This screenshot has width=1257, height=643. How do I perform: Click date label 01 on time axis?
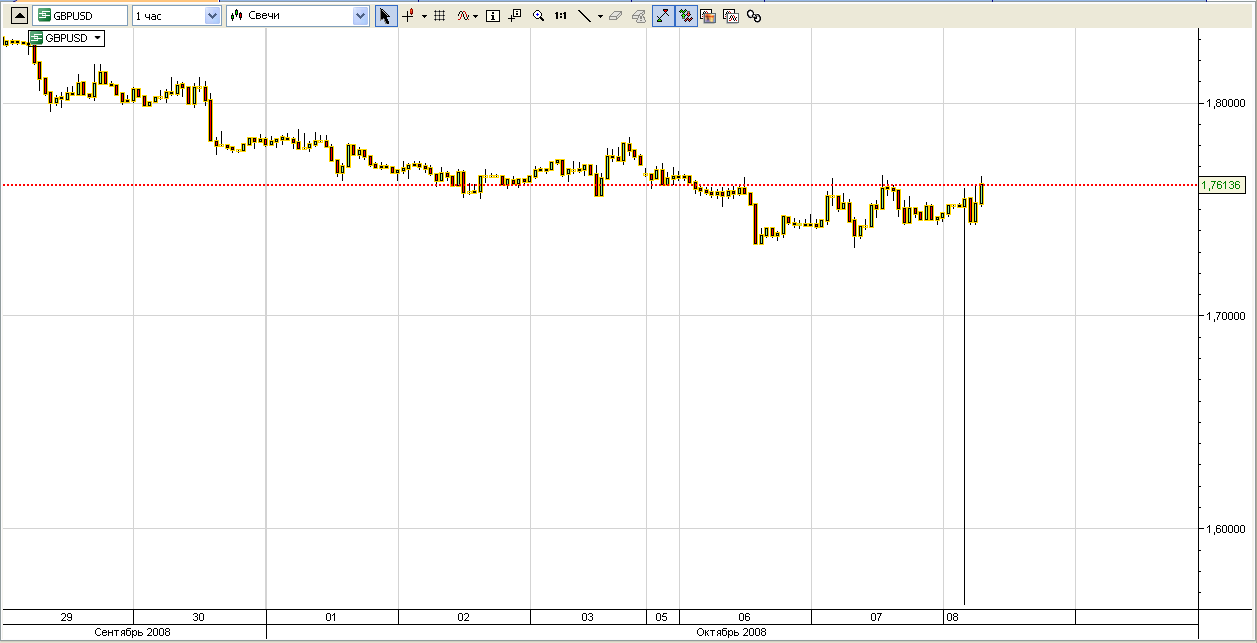331,617
